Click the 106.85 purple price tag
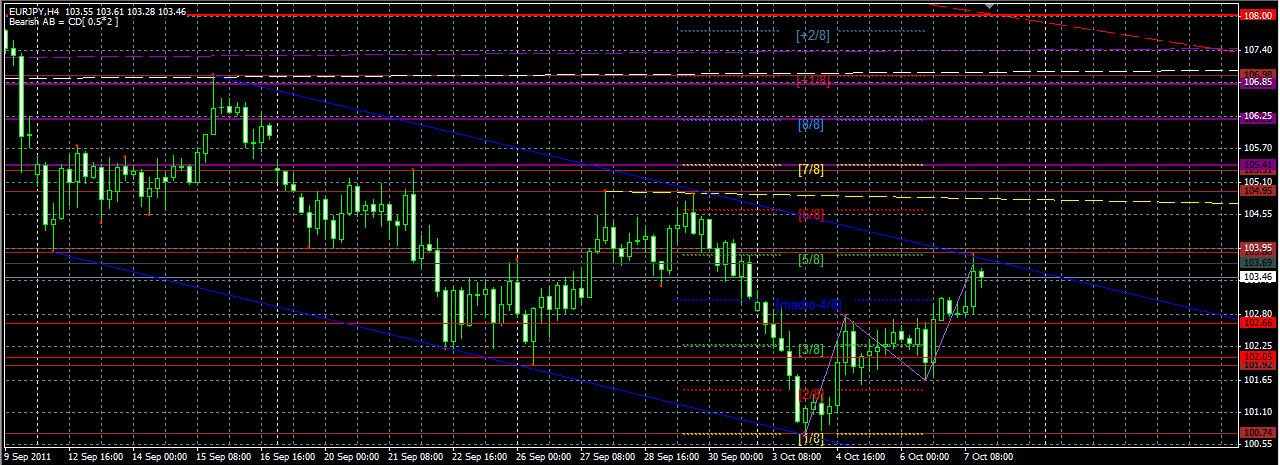This screenshot has height=465, width=1280. pyautogui.click(x=1258, y=83)
